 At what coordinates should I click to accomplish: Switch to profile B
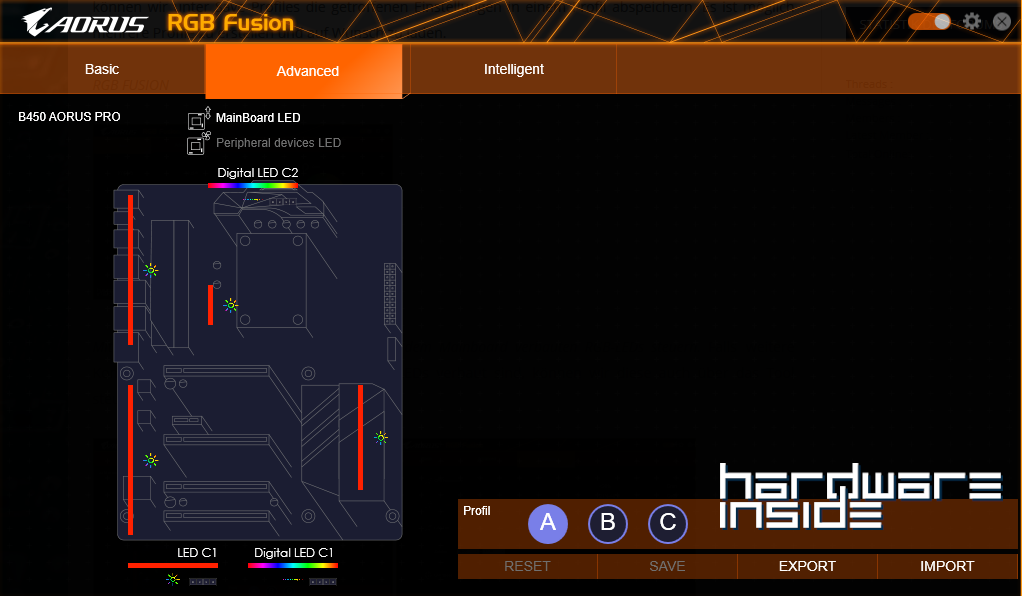coord(607,523)
